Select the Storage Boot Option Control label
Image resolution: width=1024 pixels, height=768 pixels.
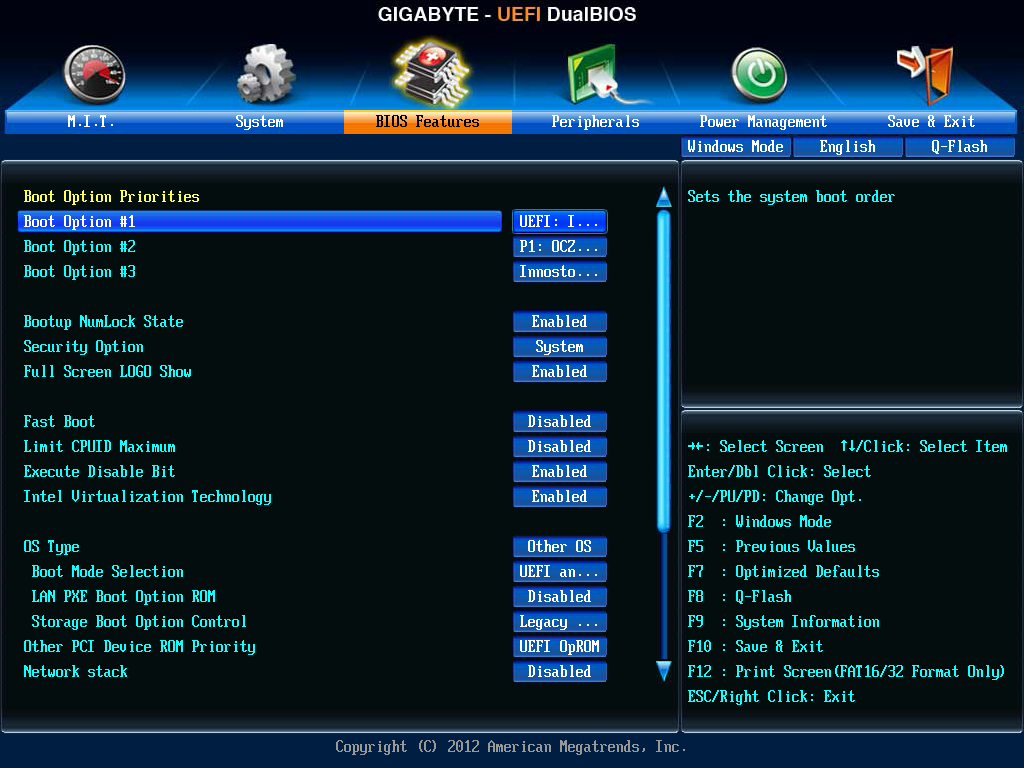pyautogui.click(x=139, y=622)
